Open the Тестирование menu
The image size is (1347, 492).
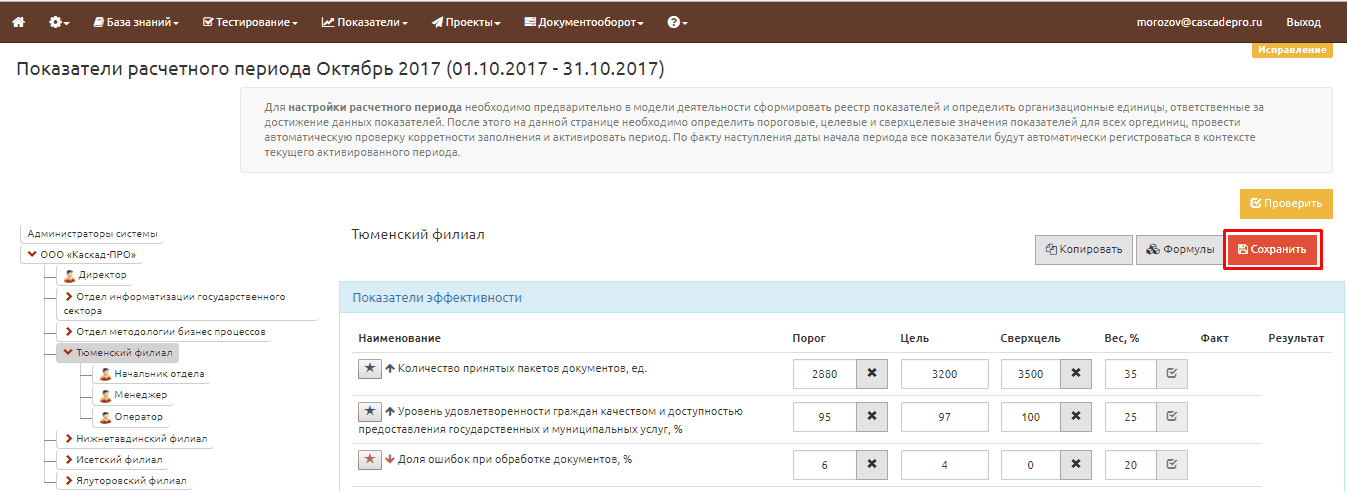pyautogui.click(x=250, y=22)
